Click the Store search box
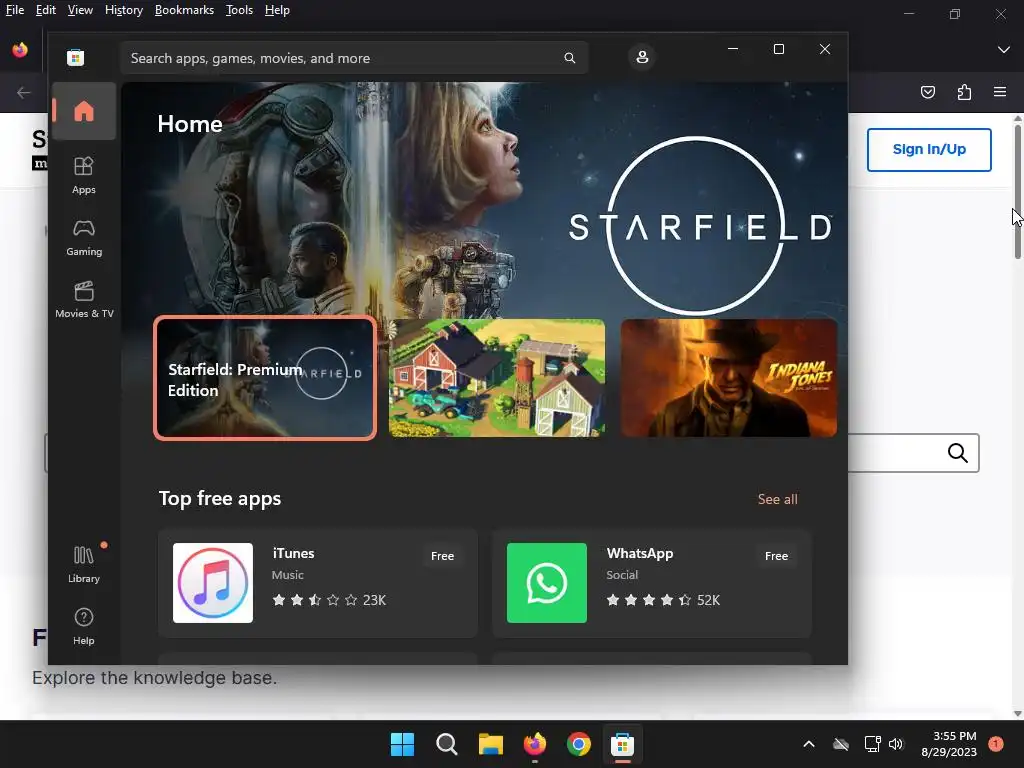The height and width of the screenshot is (768, 1024). tap(354, 58)
